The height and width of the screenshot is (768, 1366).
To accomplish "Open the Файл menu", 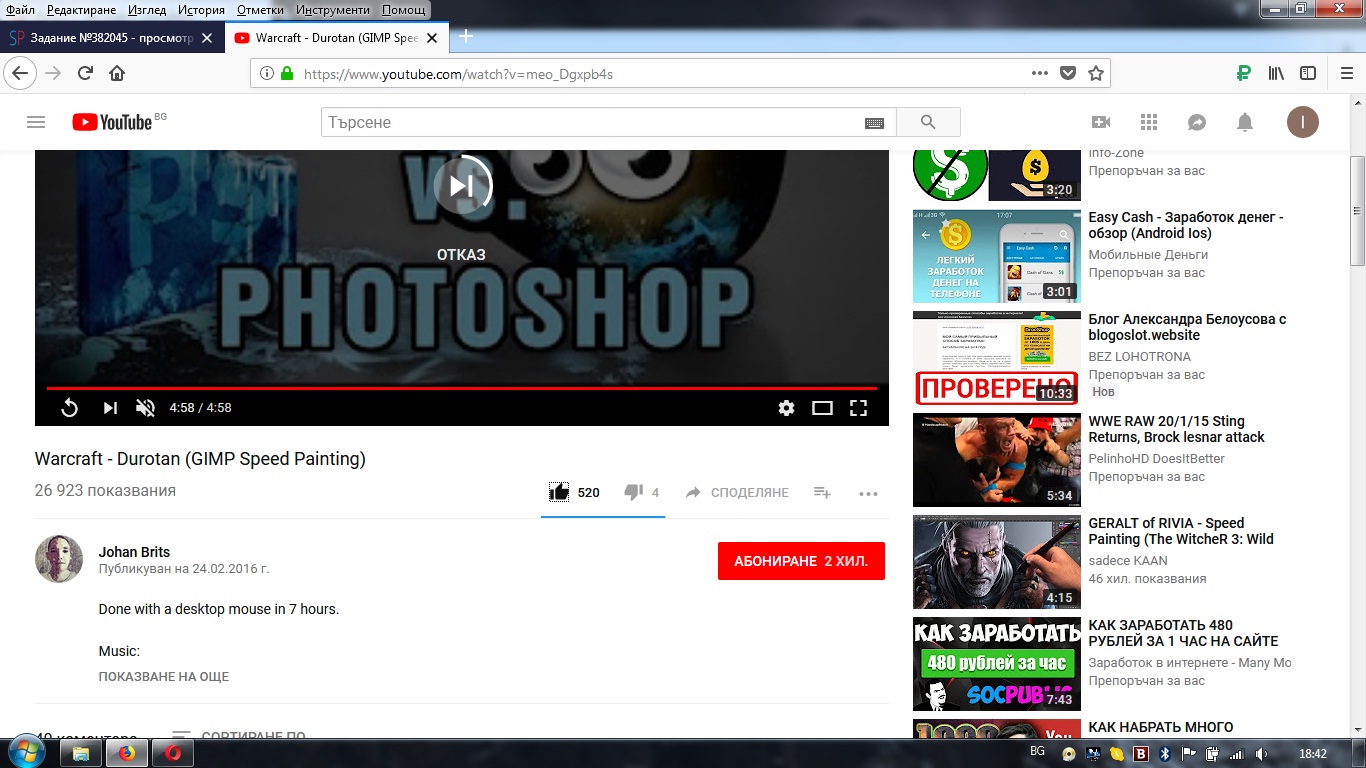I will [20, 10].
